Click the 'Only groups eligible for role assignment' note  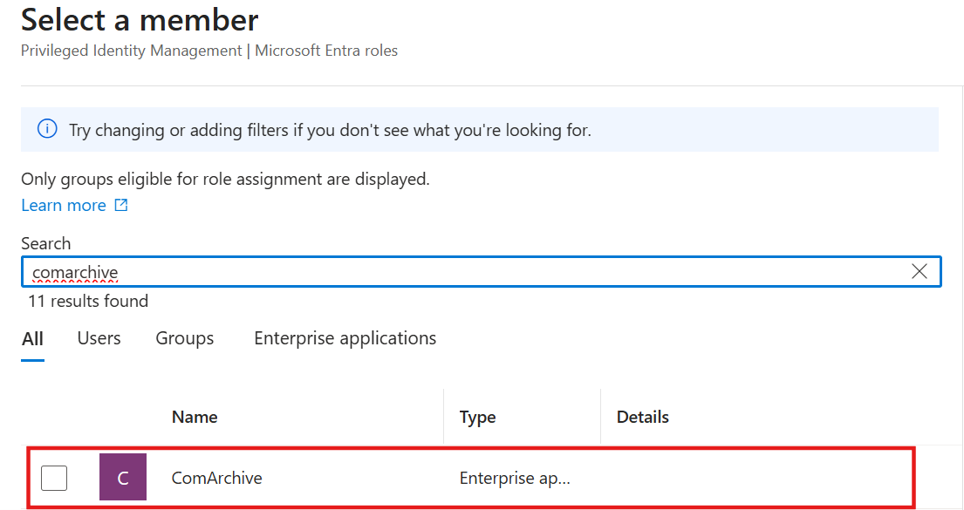pos(225,179)
